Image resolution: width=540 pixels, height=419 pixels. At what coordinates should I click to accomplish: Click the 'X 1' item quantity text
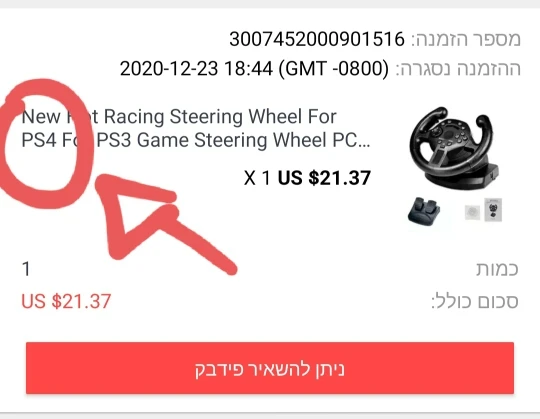point(257,178)
